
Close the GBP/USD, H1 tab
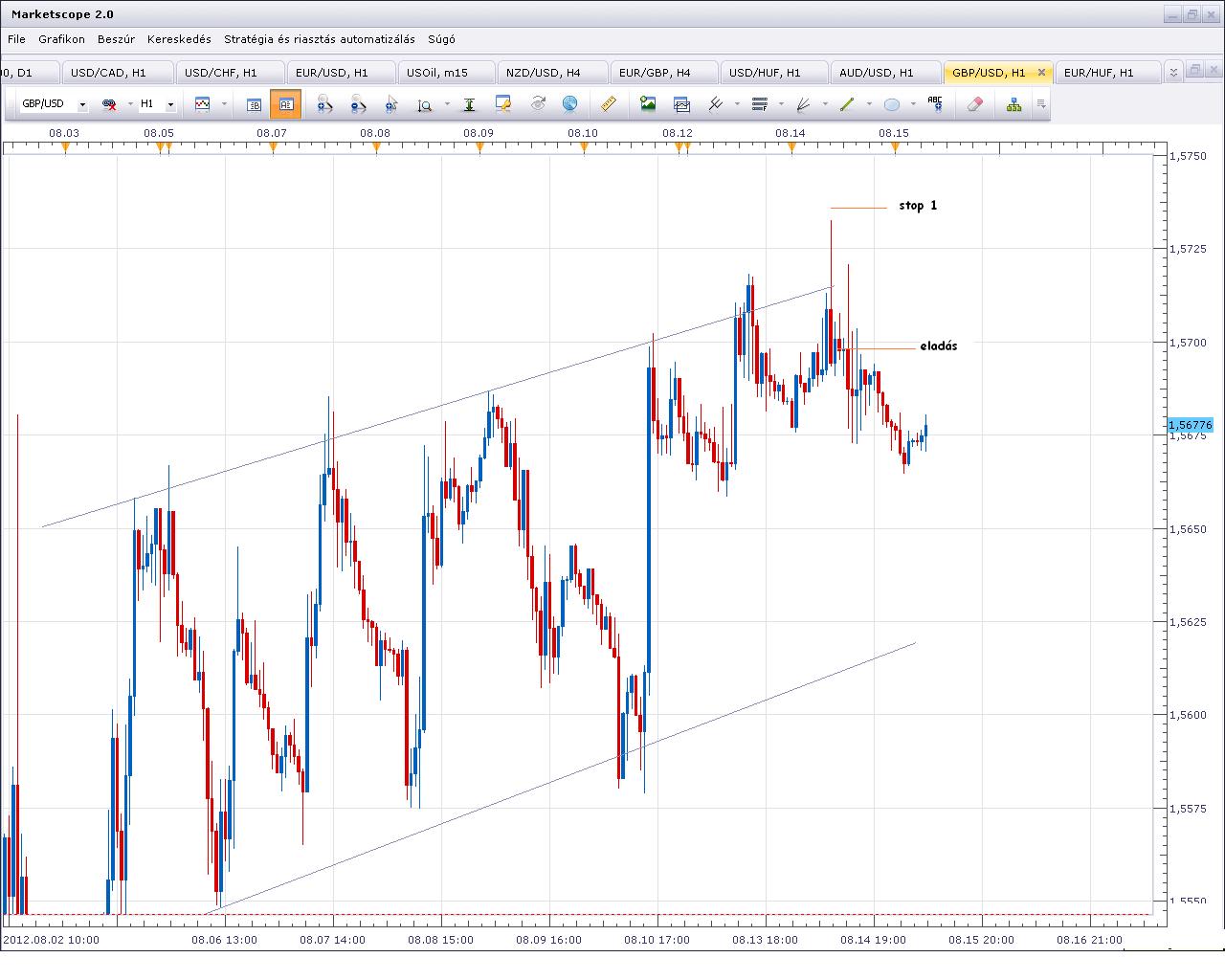coord(1042,73)
